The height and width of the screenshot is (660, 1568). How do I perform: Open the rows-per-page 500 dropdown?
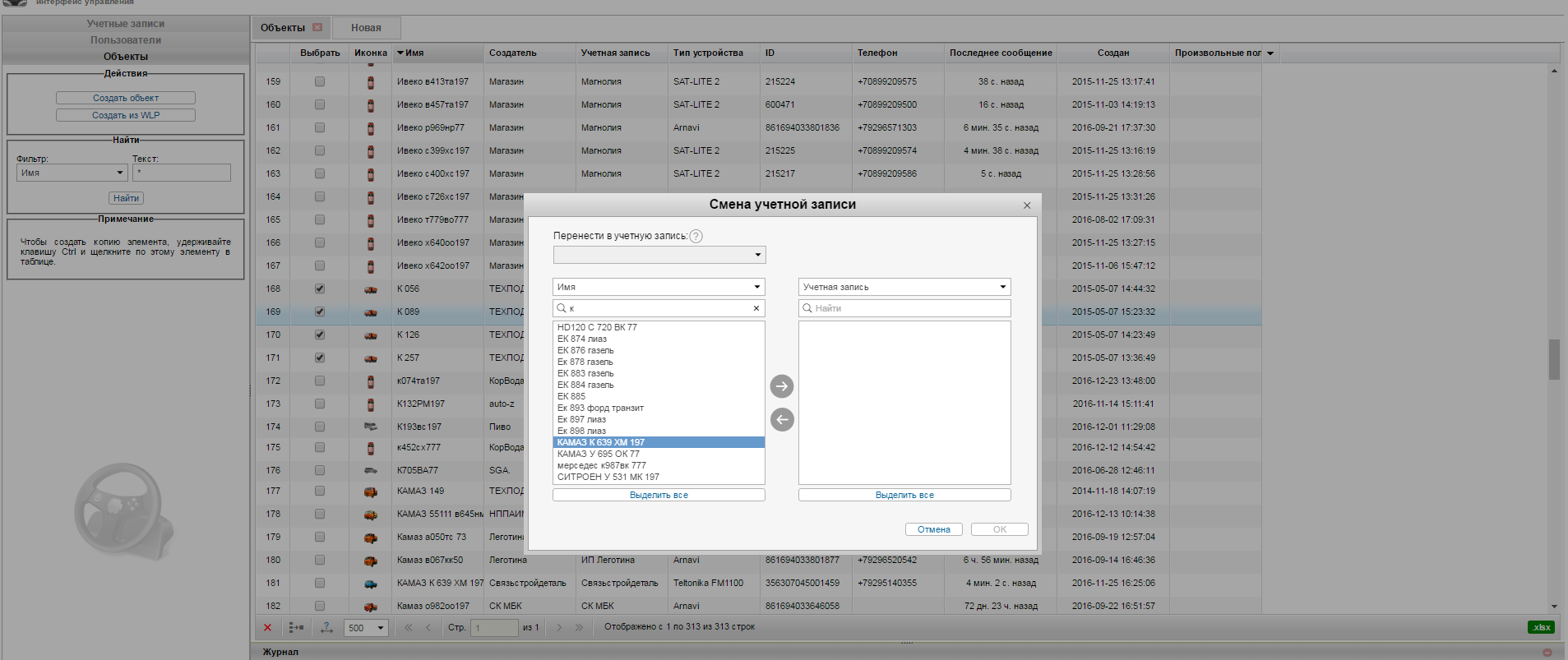(366, 628)
